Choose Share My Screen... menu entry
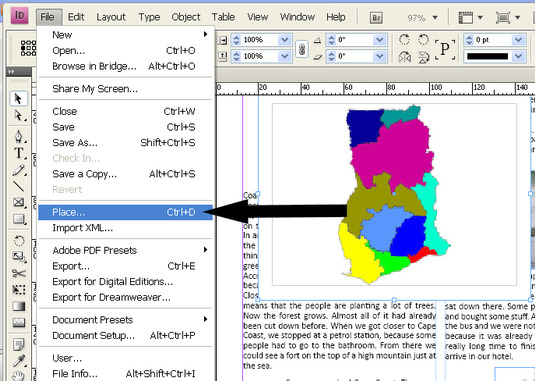535x381 pixels. point(126,89)
